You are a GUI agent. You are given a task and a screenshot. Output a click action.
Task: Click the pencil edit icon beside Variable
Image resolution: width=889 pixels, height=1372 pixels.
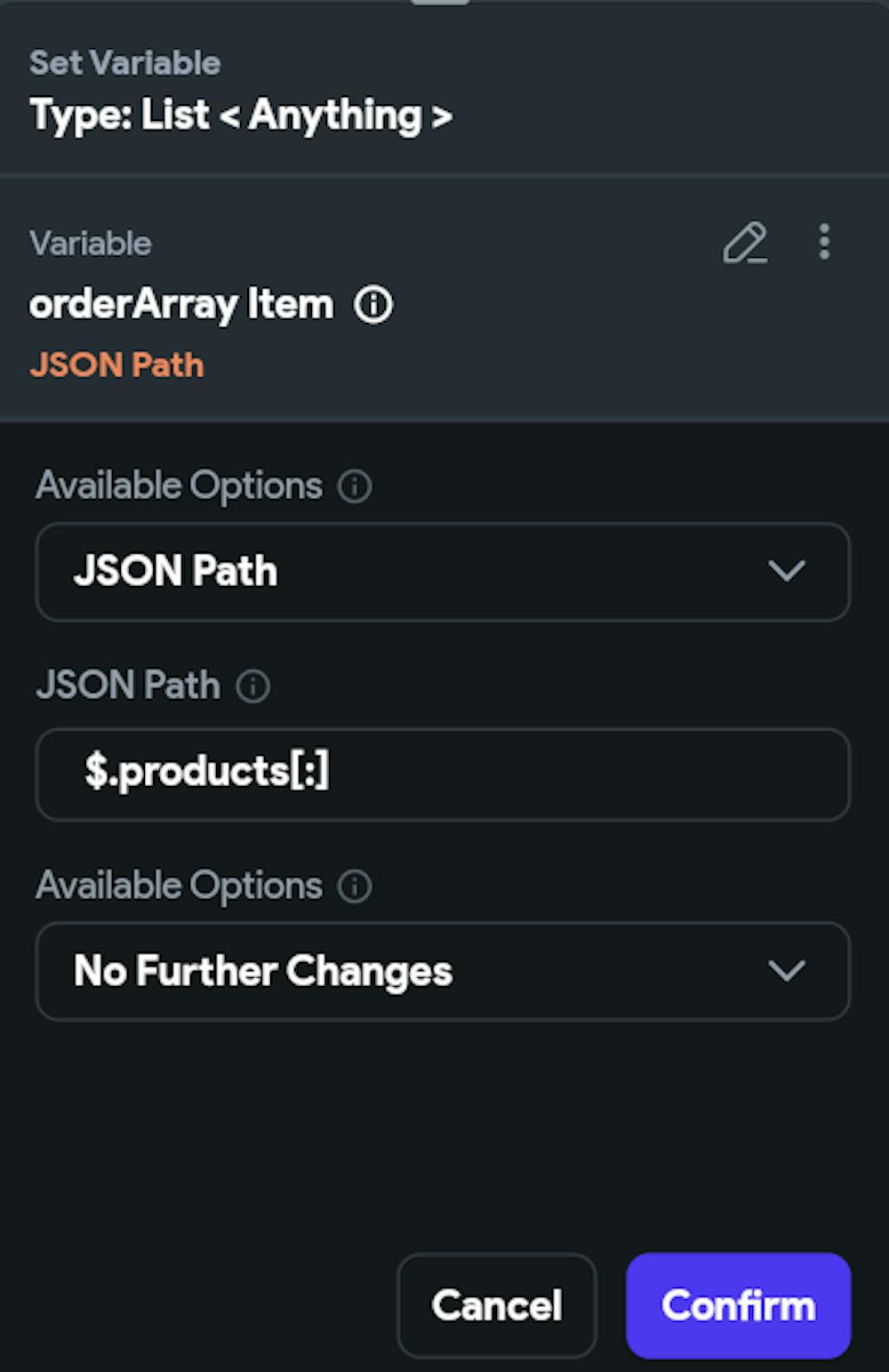click(745, 243)
